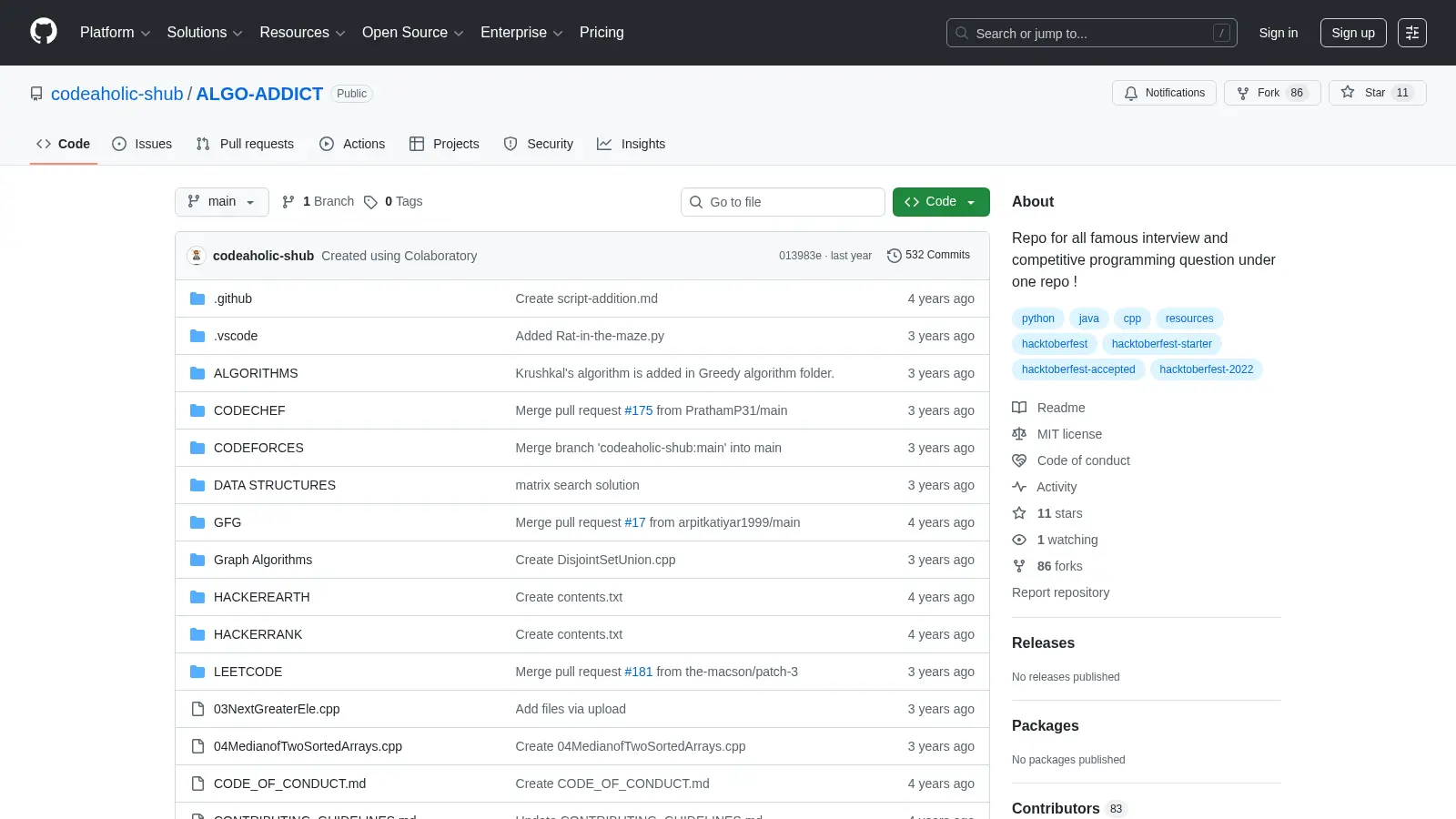The width and height of the screenshot is (1456, 819).
Task: Click the Code of conduct heart icon
Action: click(1019, 460)
